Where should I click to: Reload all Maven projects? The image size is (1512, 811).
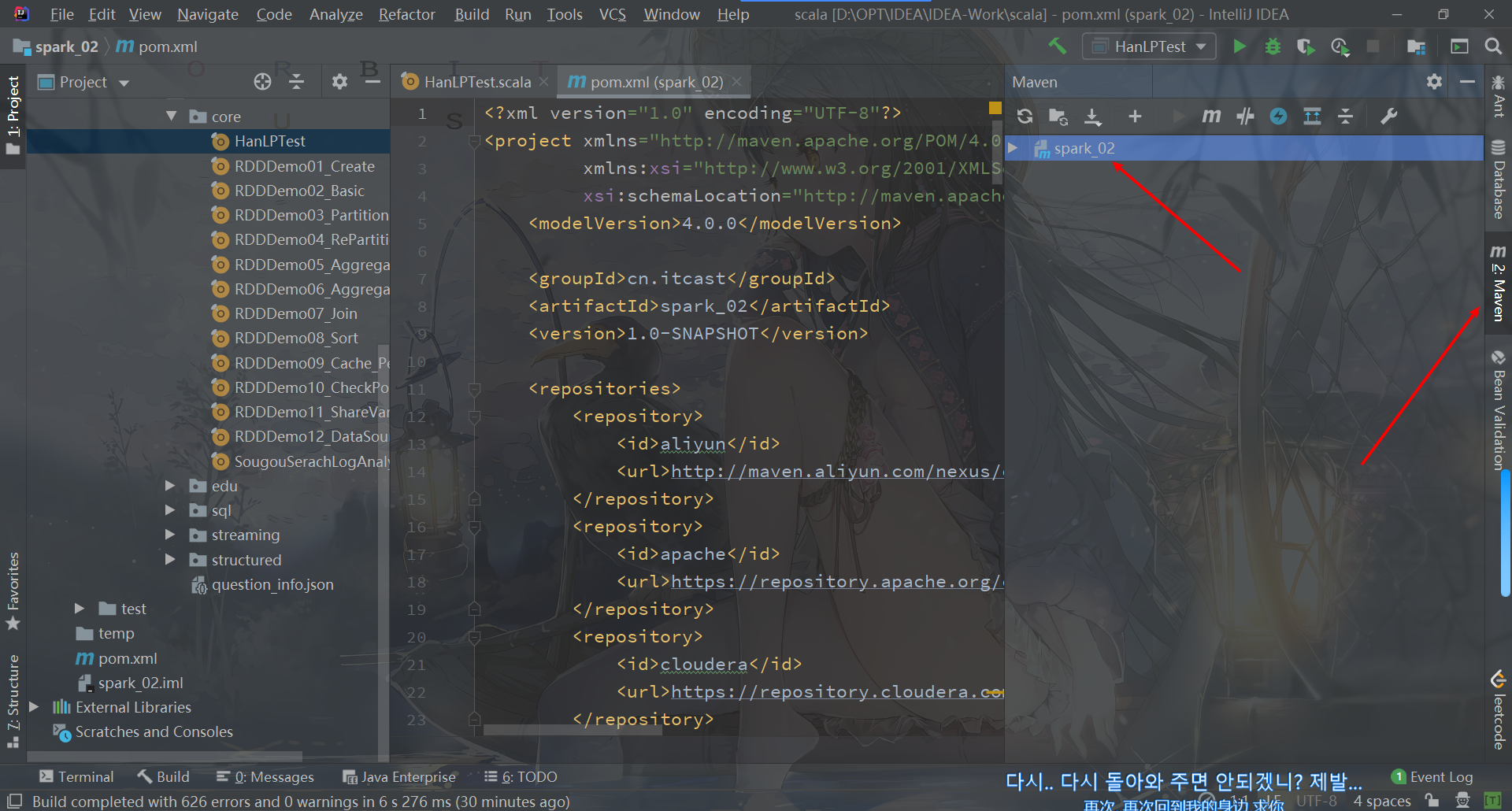(x=1025, y=117)
